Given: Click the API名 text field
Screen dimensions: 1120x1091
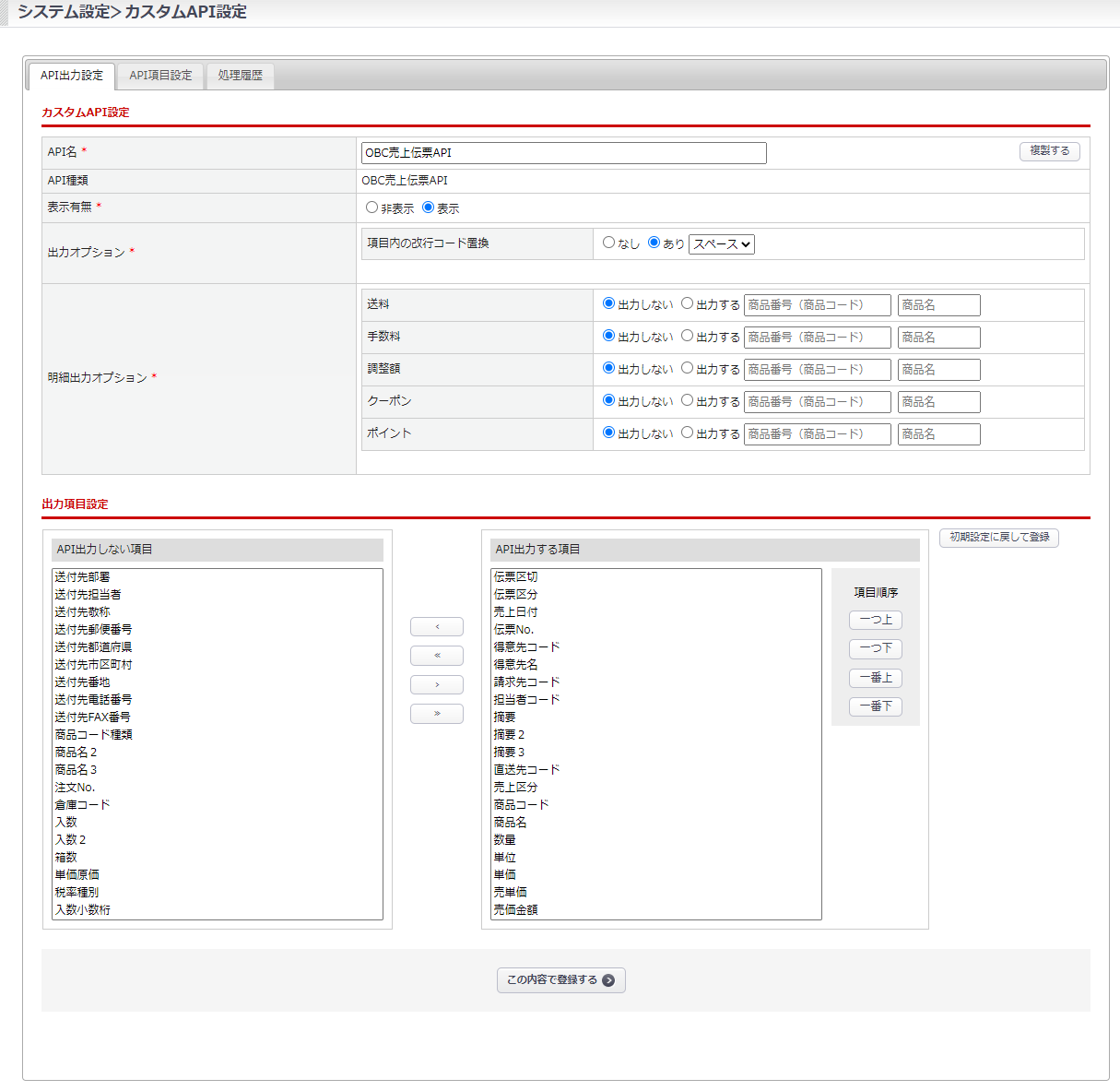Looking at the screenshot, I should coord(563,153).
